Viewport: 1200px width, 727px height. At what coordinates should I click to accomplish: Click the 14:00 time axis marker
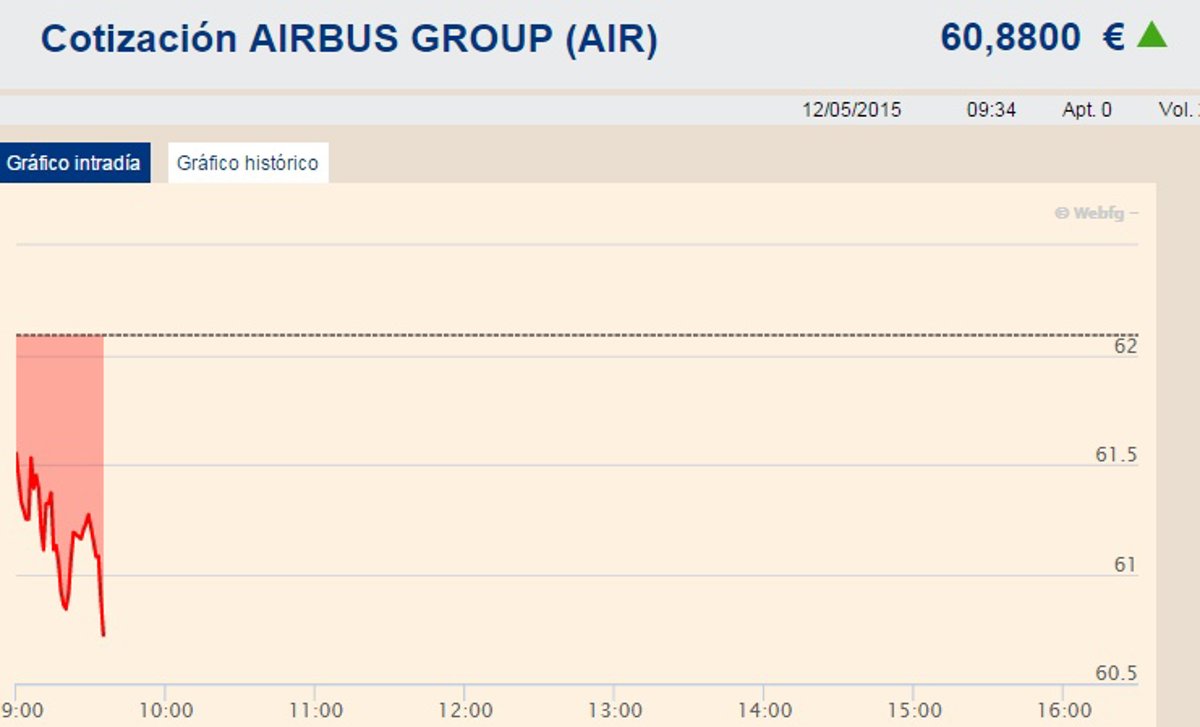(764, 711)
